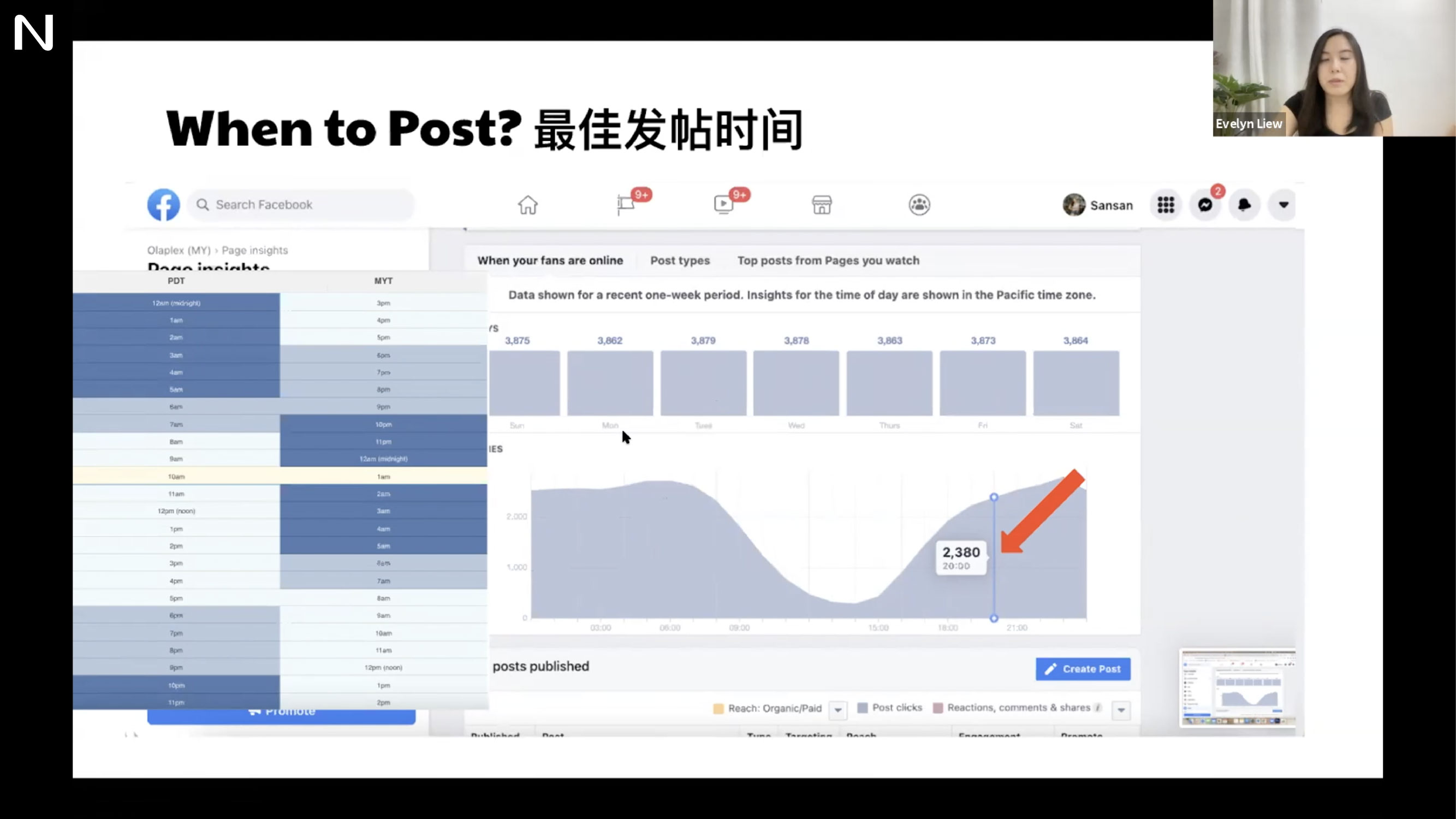Image resolution: width=1456 pixels, height=819 pixels.
Task: Click the 20:00 marker point on the times chart
Action: [994, 497]
